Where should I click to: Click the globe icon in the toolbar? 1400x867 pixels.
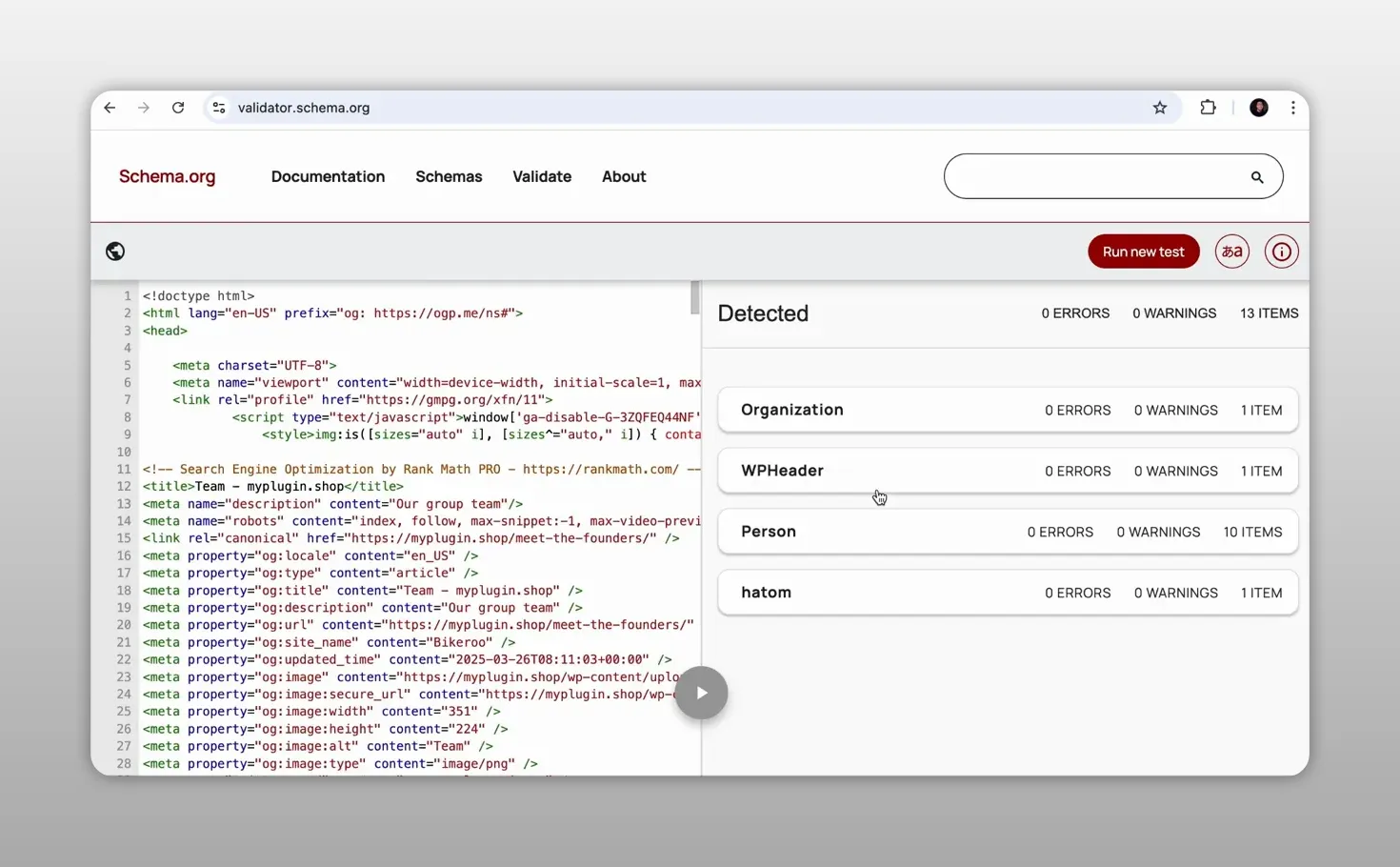click(x=115, y=252)
